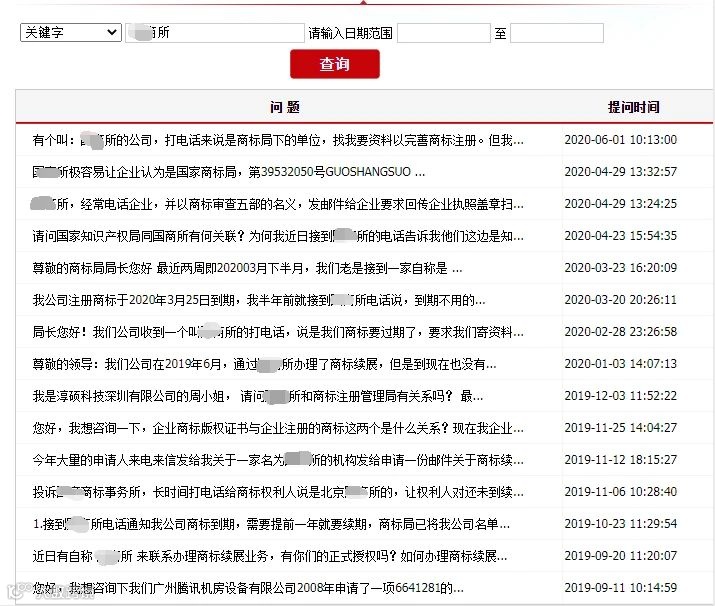Click timestamp 2019-11-12 18:15:27
Screen dimensions: 715x606
(x=621, y=459)
